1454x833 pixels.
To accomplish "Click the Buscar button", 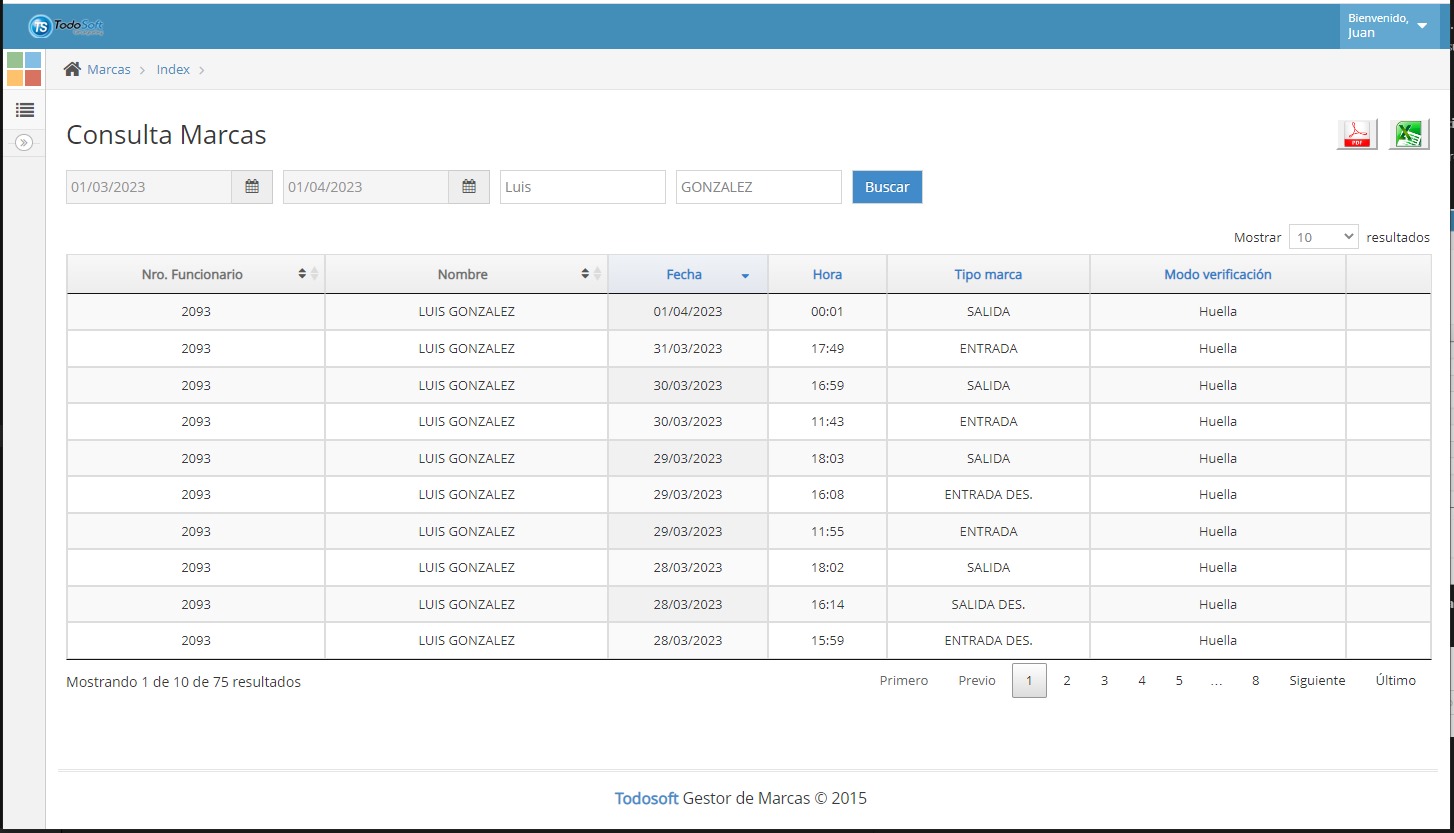I will click(x=887, y=187).
